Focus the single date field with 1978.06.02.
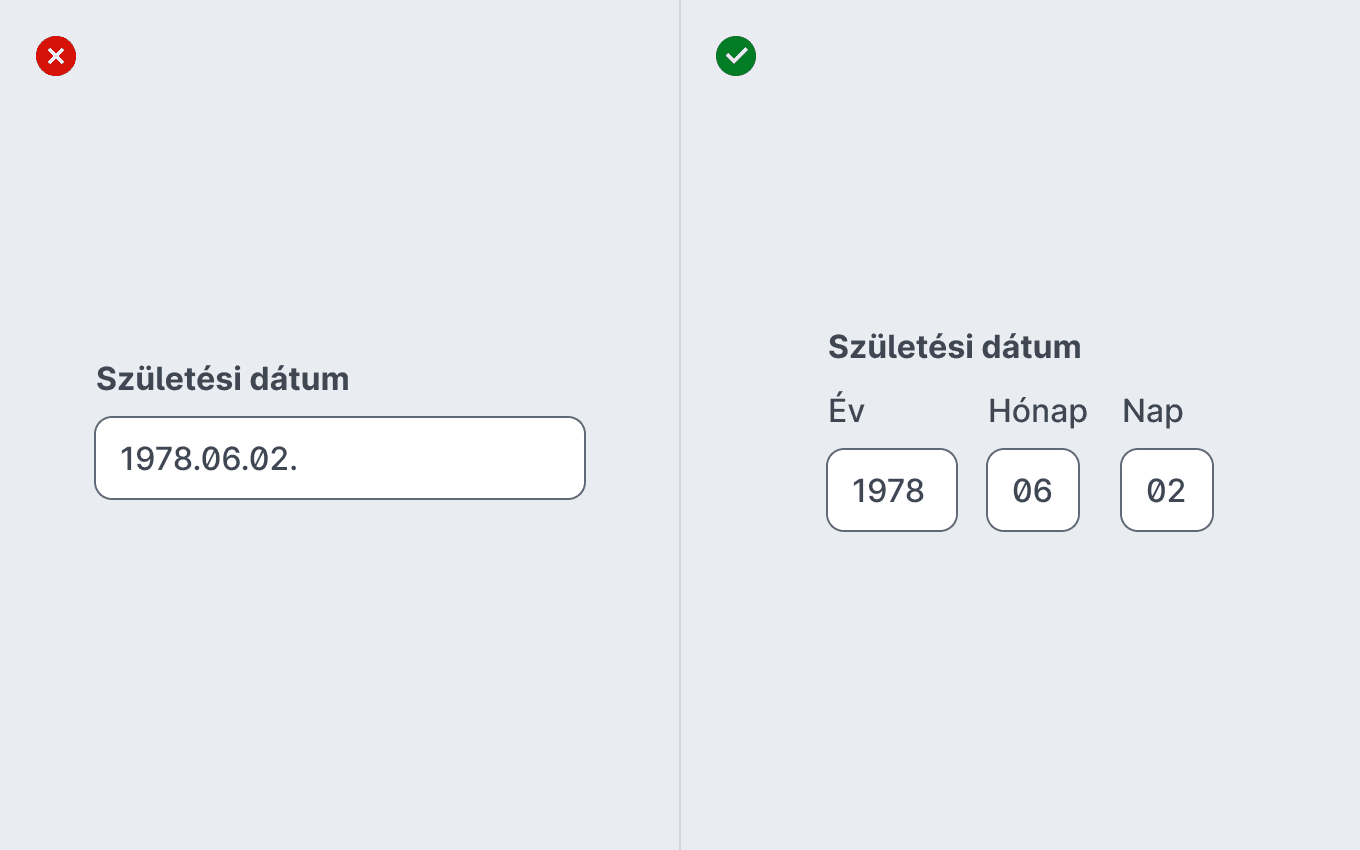Screen dimensions: 1360x850 (340, 458)
